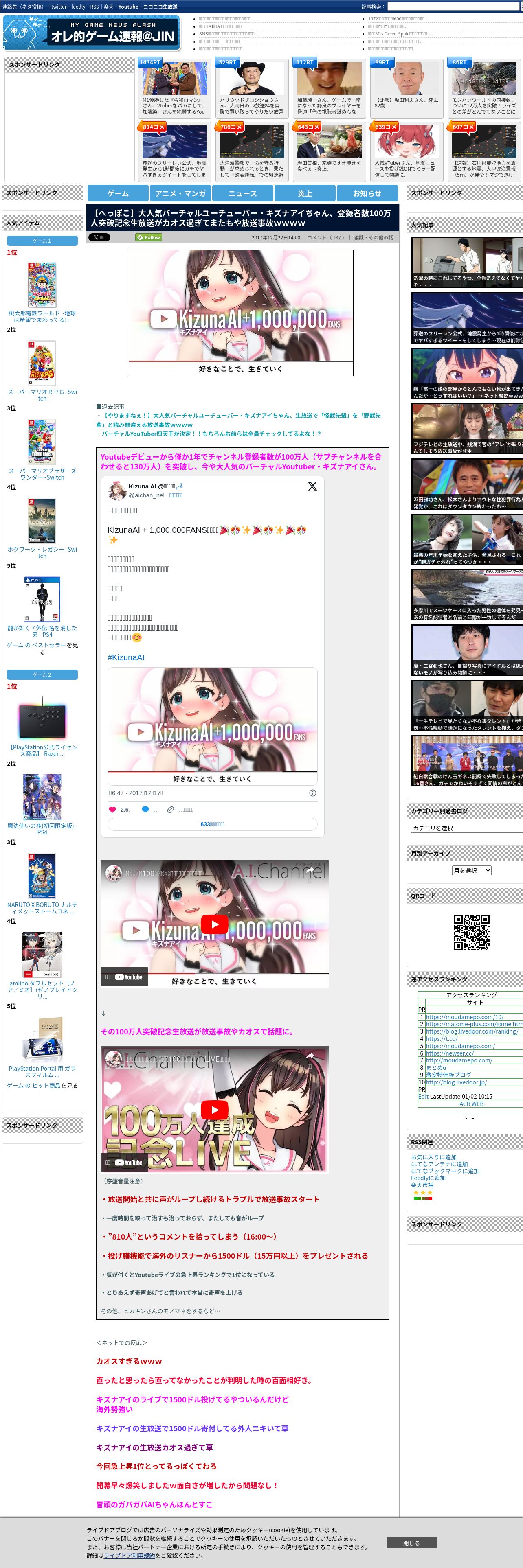Click the RSS star rating icons
The width and height of the screenshot is (523, 1568).
click(422, 1192)
